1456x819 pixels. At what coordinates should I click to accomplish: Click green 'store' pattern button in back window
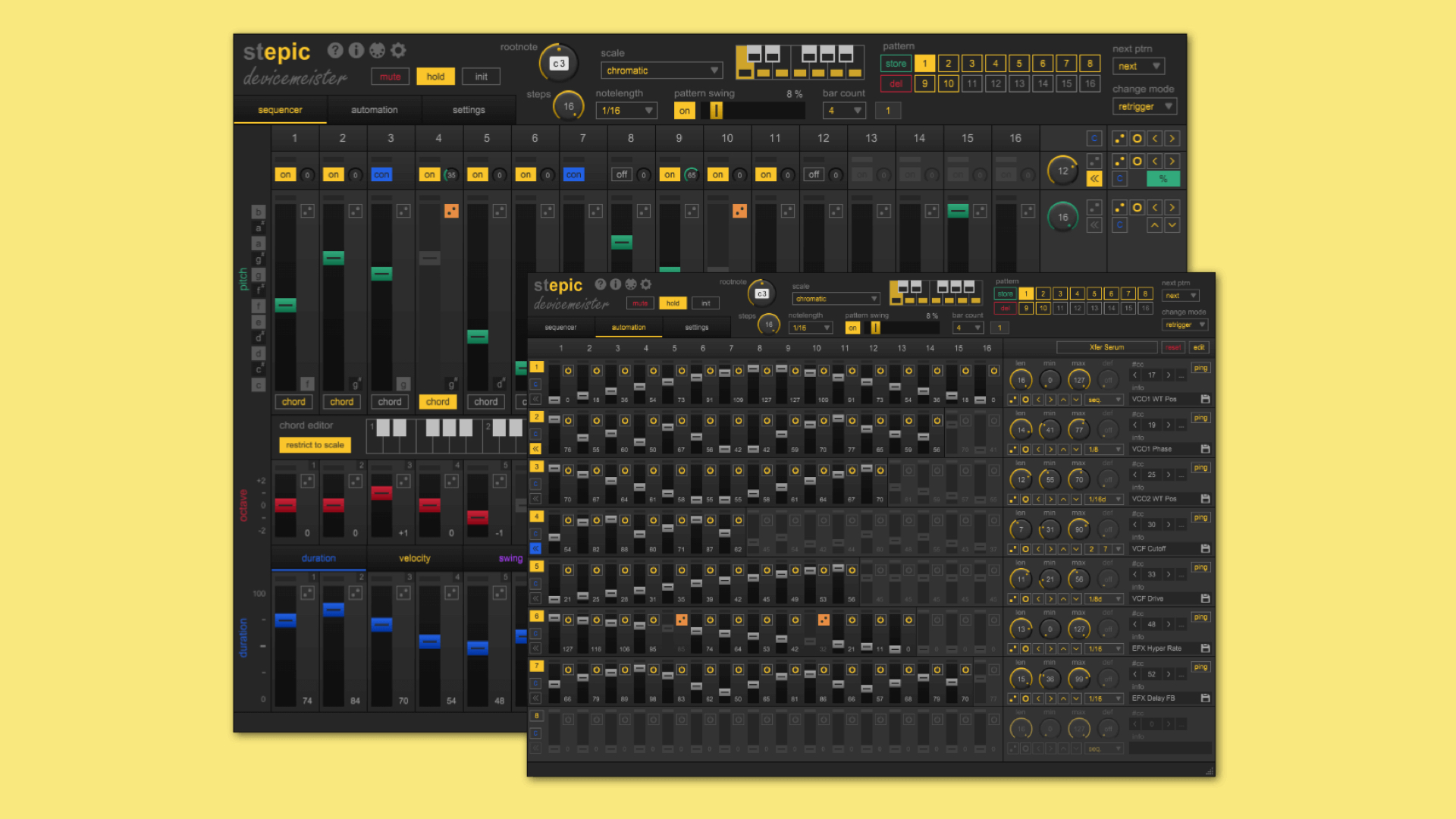[896, 64]
